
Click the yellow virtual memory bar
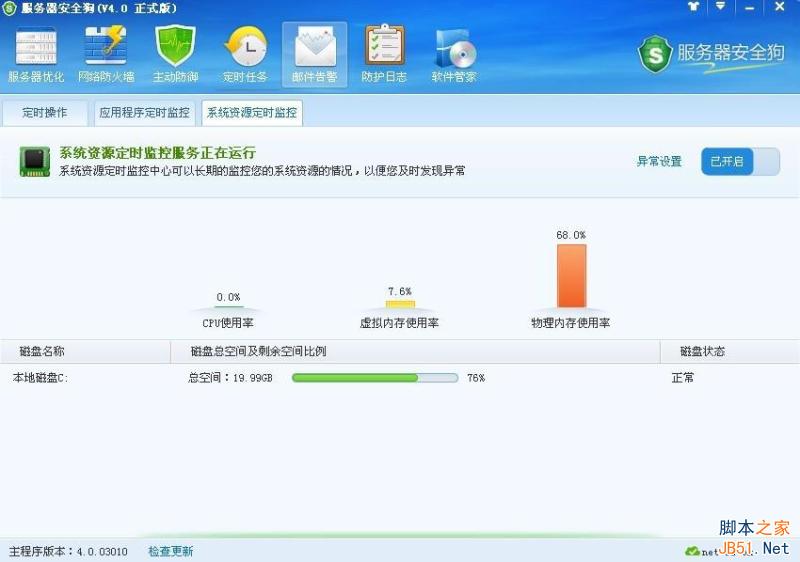[400, 304]
